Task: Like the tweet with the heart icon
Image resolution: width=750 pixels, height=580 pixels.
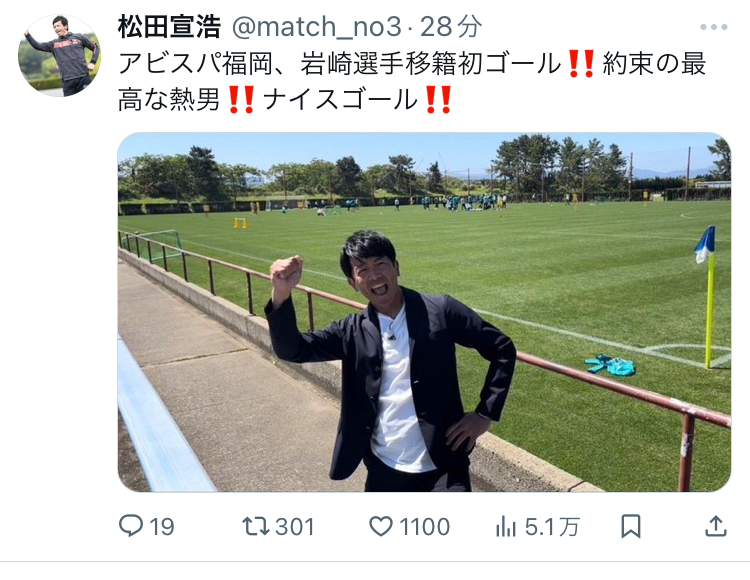Action: (x=381, y=526)
